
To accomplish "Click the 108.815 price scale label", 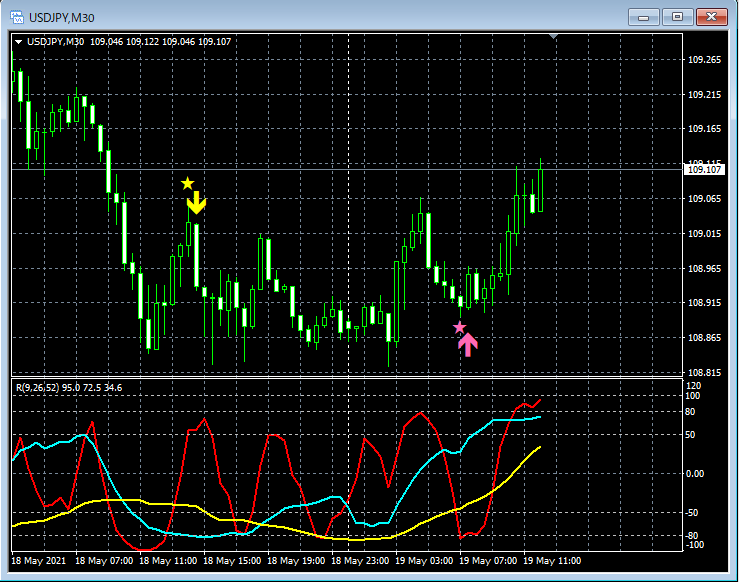I will pos(704,372).
